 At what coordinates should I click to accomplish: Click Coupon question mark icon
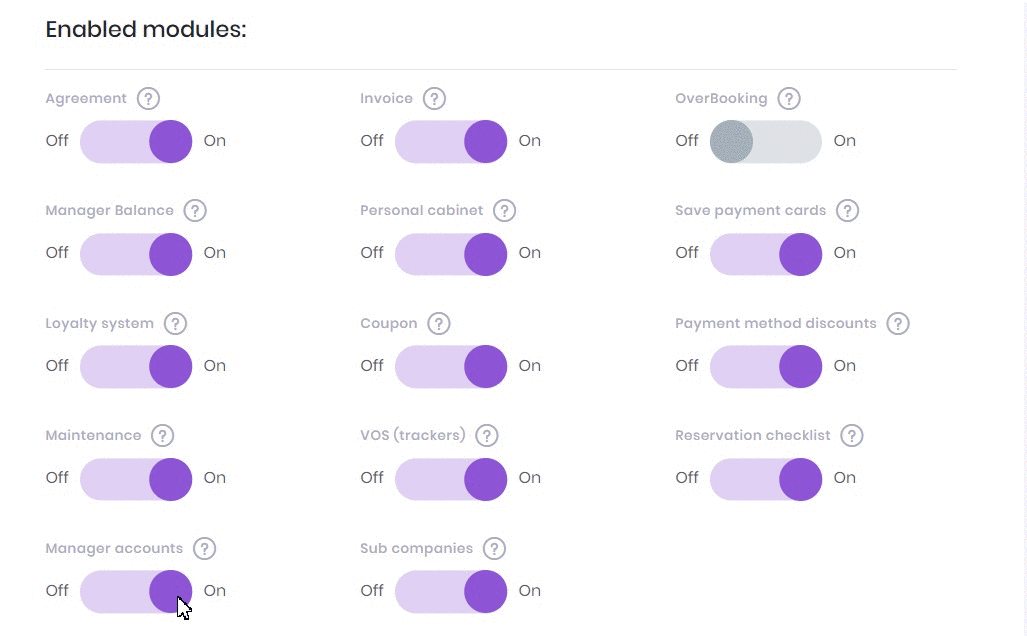pyautogui.click(x=439, y=324)
